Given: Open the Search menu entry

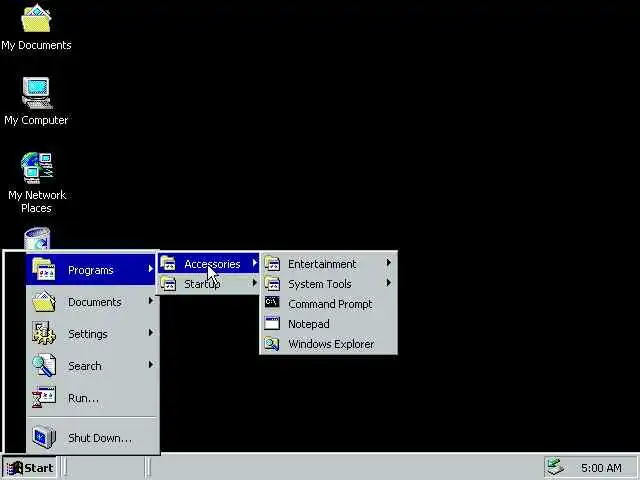Looking at the screenshot, I should (92, 365).
